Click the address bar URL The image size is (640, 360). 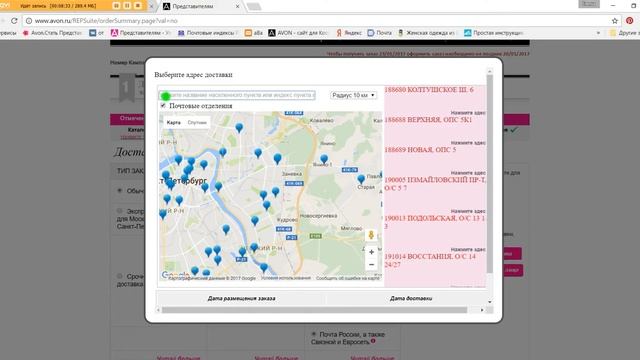[x=106, y=20]
